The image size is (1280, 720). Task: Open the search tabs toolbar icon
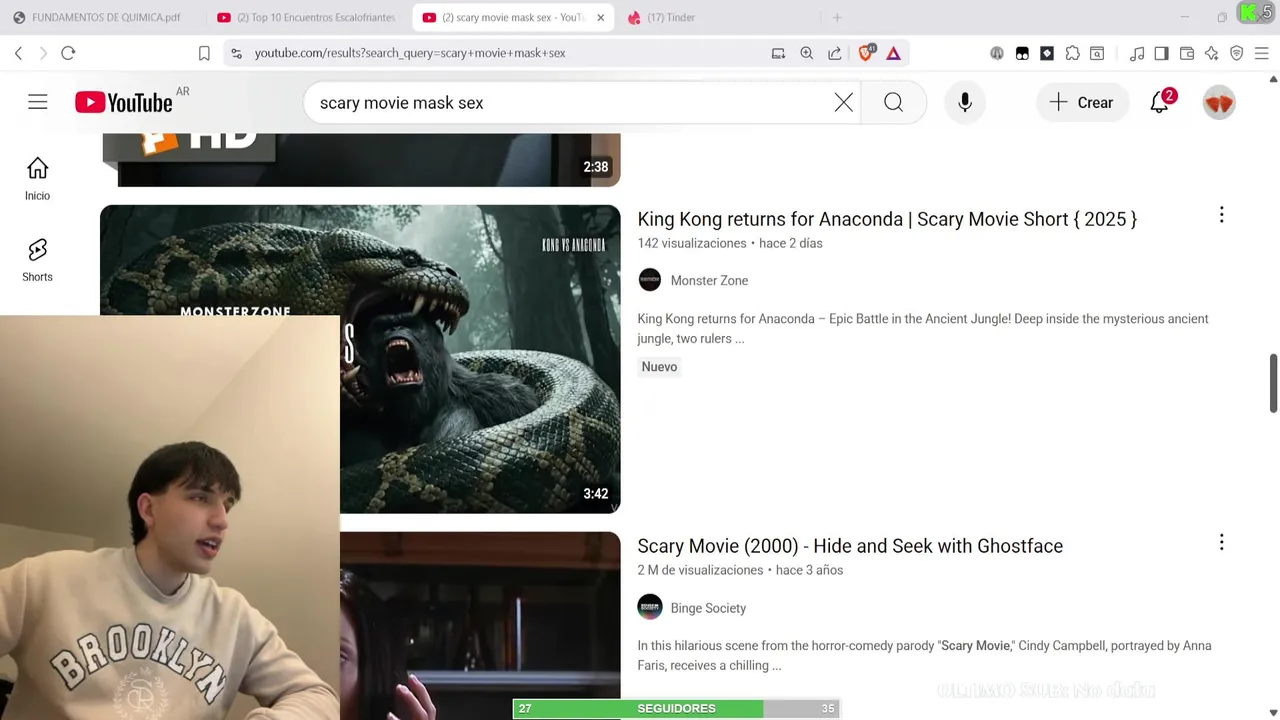coord(1097,53)
